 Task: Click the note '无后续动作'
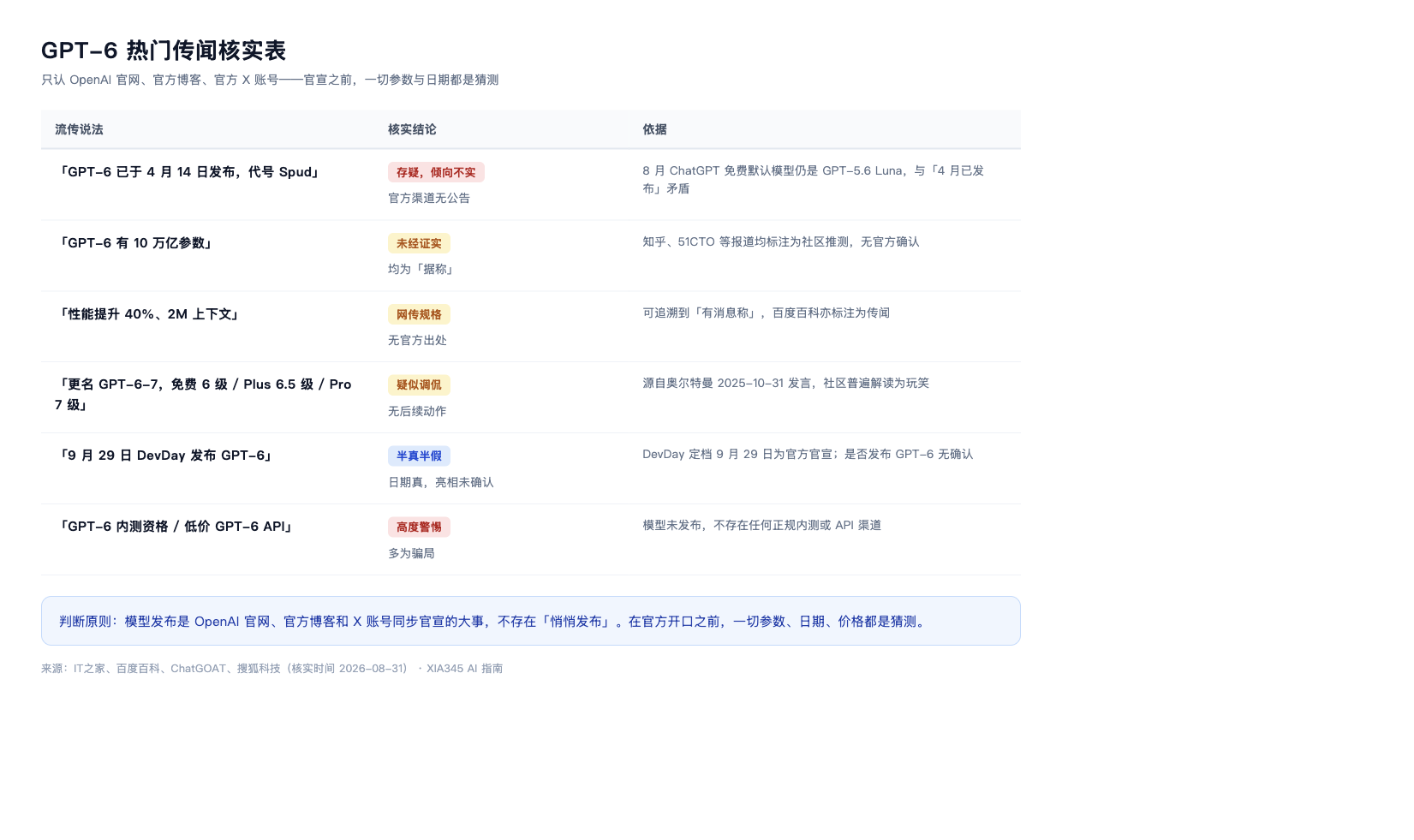[x=417, y=411]
